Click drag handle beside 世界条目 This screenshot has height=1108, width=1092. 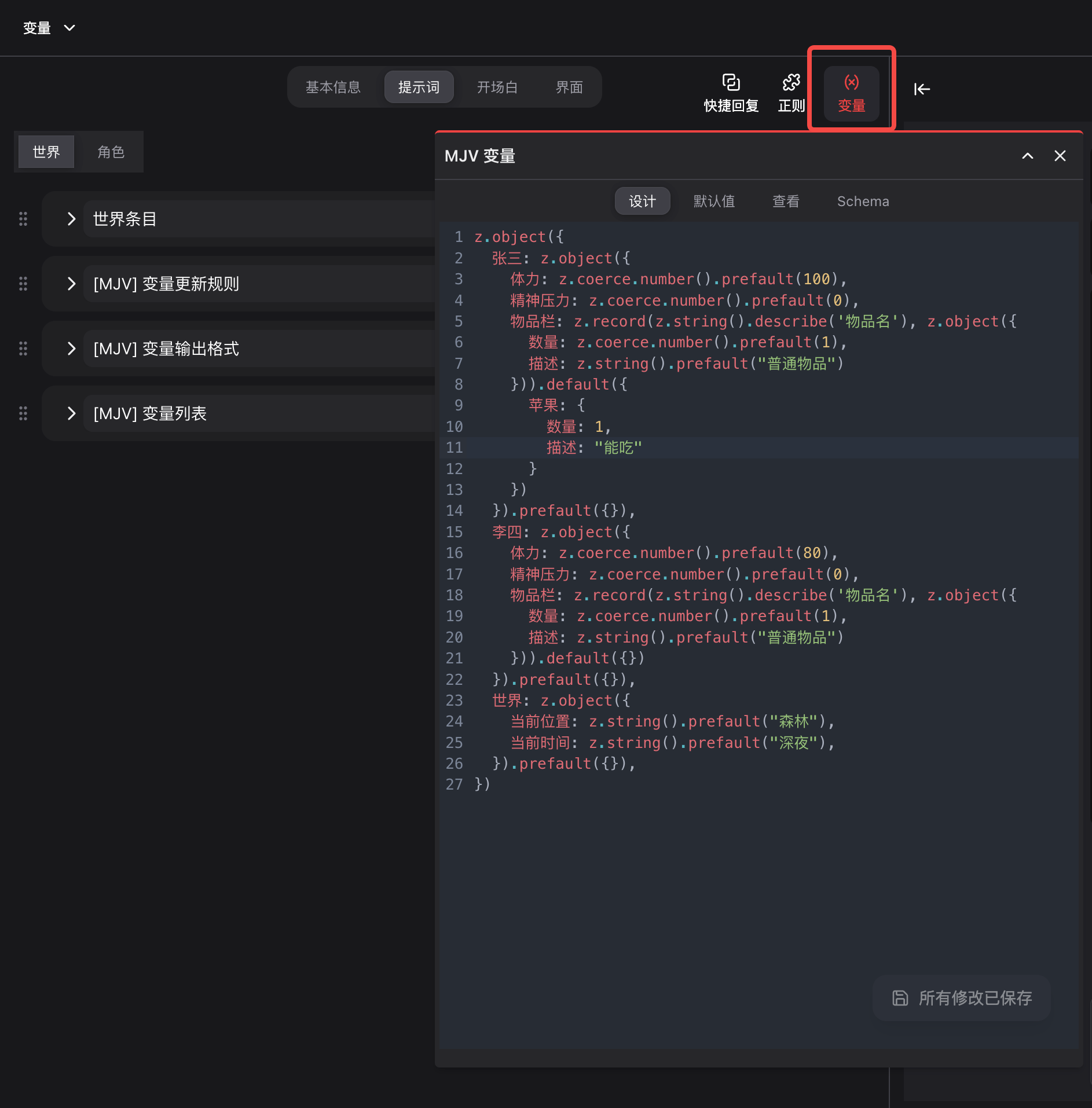(x=23, y=219)
